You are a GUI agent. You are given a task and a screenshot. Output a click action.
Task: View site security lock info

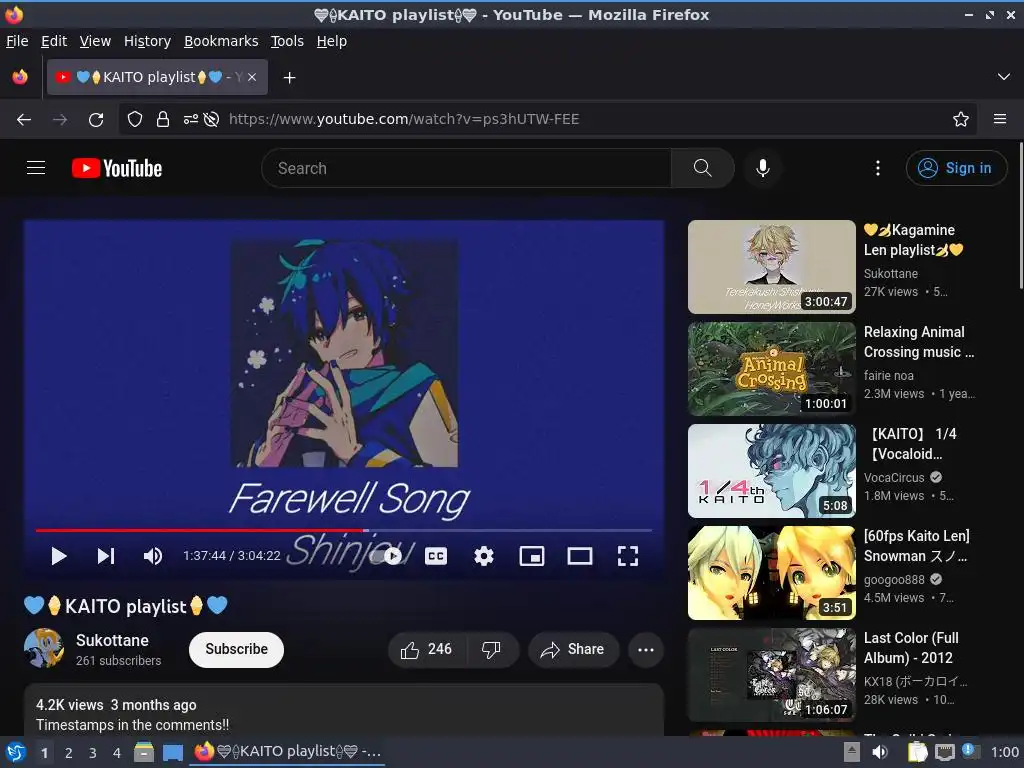click(x=163, y=119)
